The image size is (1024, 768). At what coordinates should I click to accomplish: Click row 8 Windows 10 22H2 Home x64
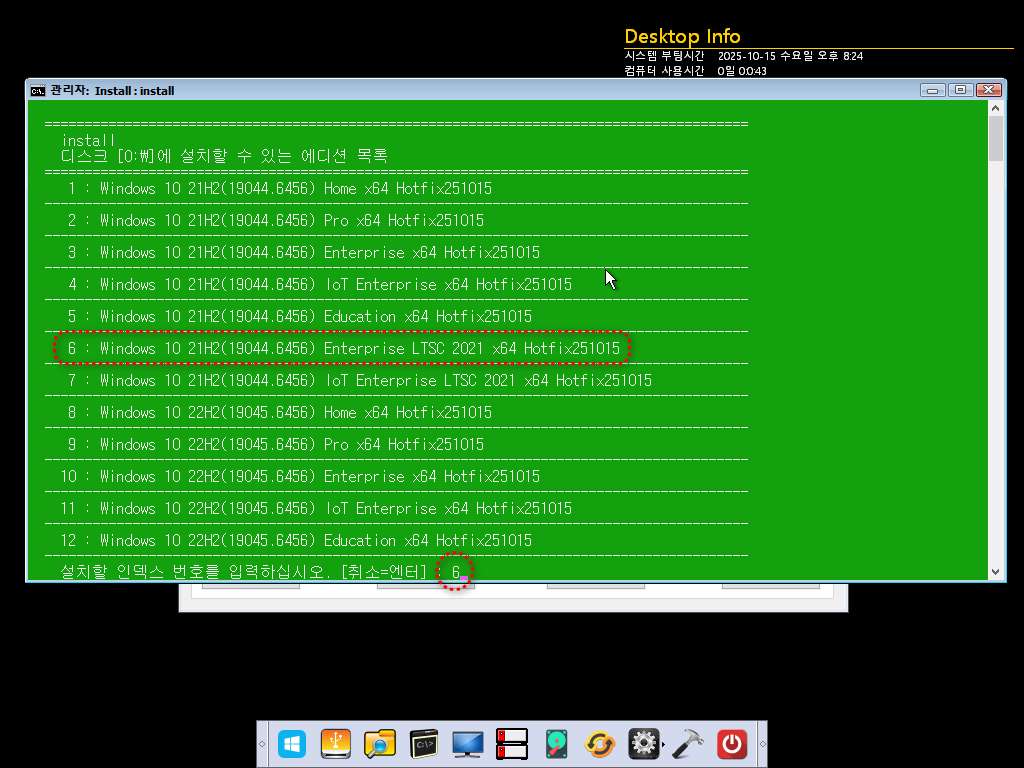pyautogui.click(x=280, y=413)
